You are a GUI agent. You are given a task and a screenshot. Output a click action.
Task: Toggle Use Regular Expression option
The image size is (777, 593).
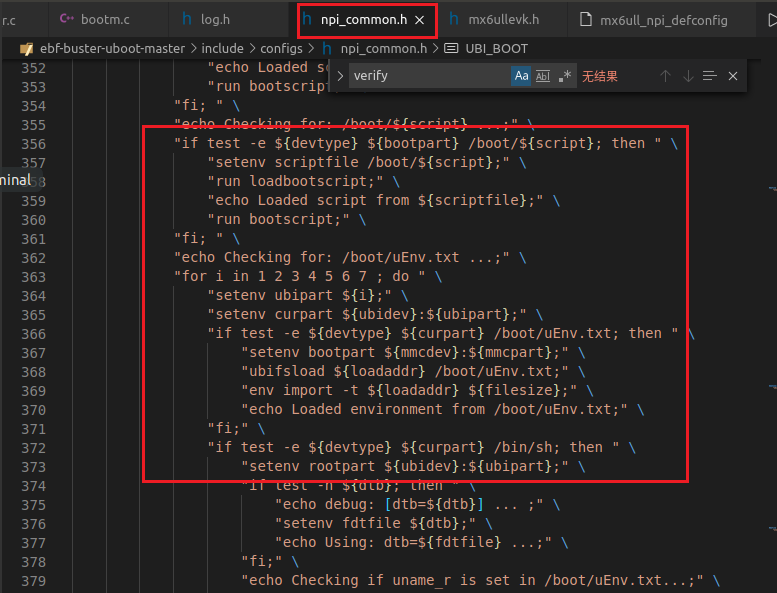(565, 76)
